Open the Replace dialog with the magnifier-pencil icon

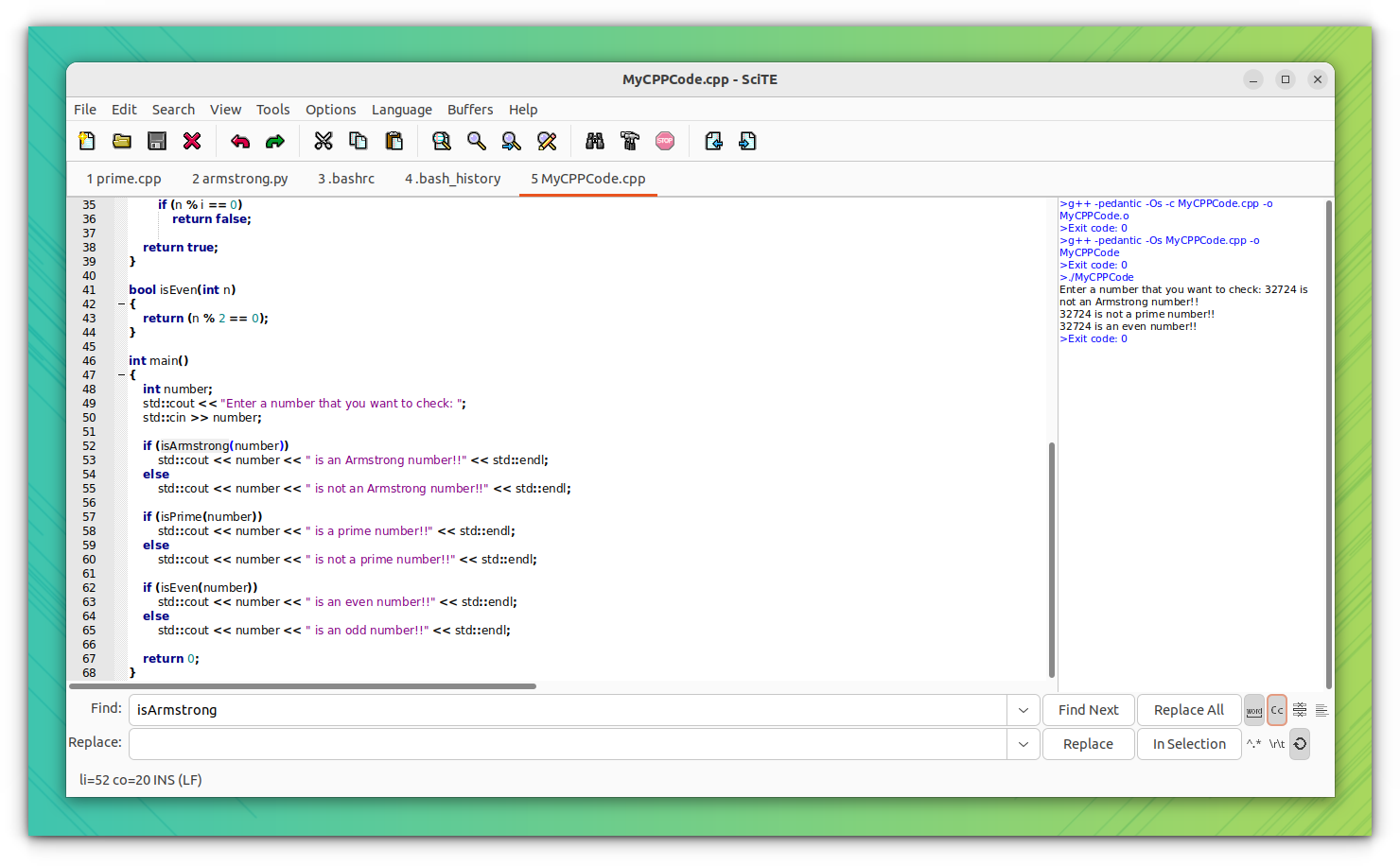(x=547, y=140)
